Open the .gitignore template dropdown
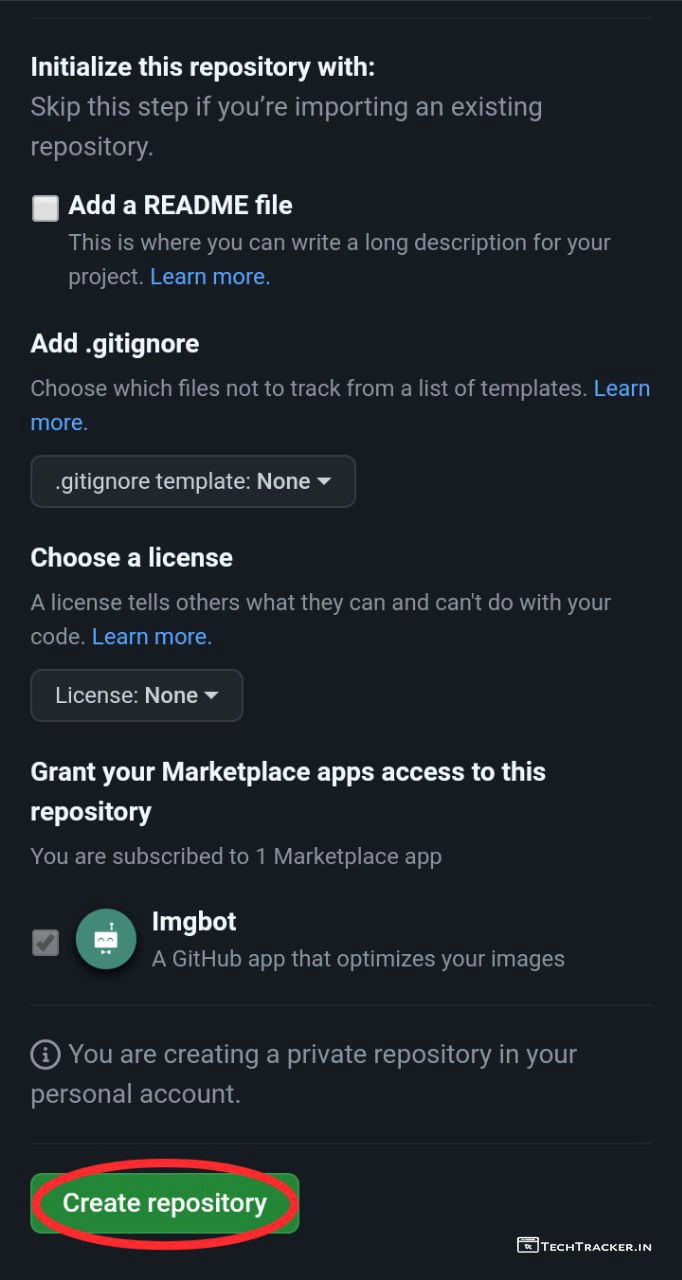This screenshot has height=1280, width=682. (x=193, y=481)
